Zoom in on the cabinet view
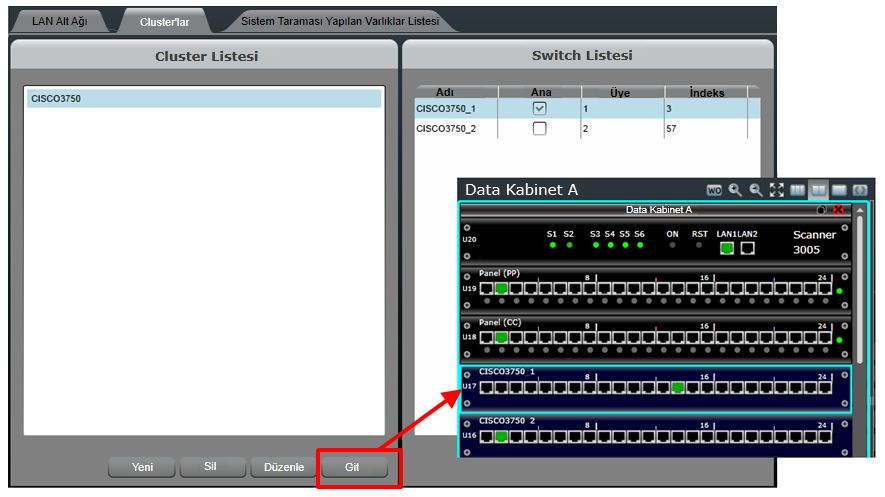 (735, 190)
